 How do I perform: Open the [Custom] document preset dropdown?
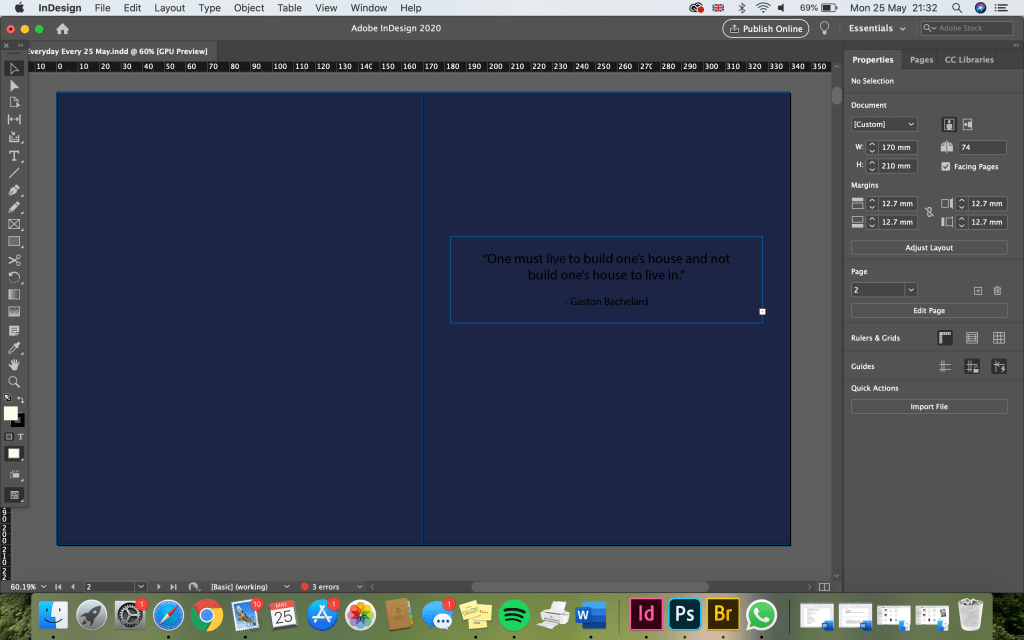click(x=884, y=124)
